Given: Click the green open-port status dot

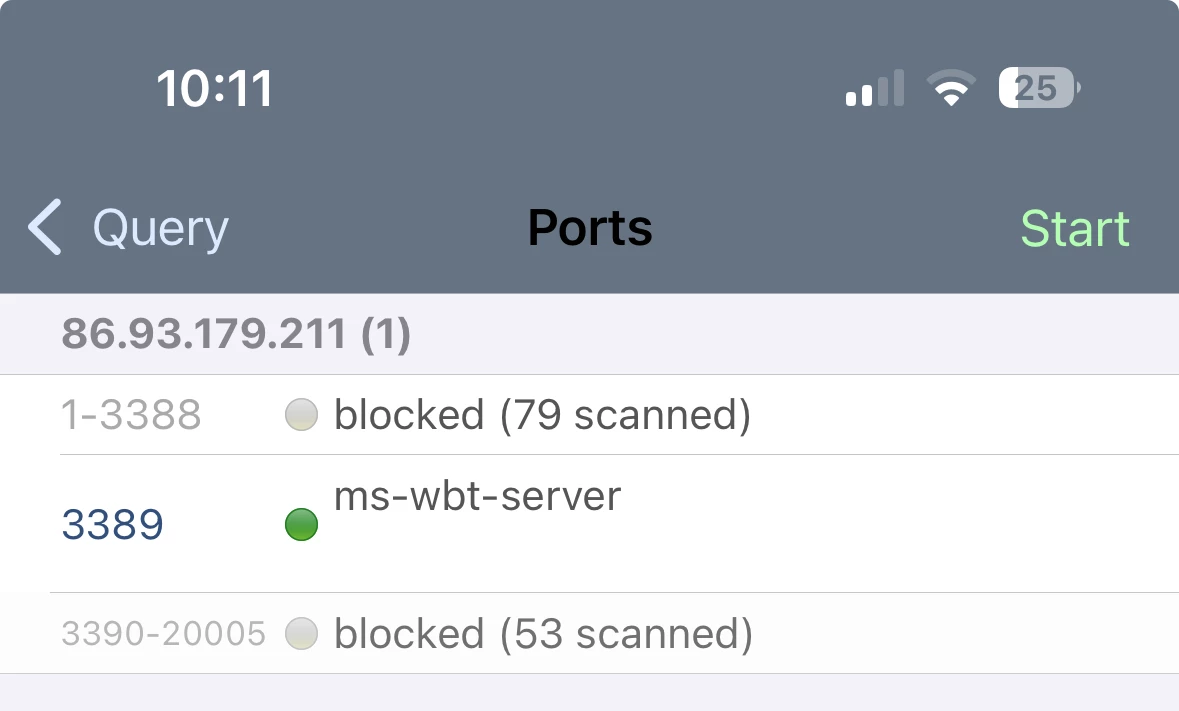Looking at the screenshot, I should [301, 524].
